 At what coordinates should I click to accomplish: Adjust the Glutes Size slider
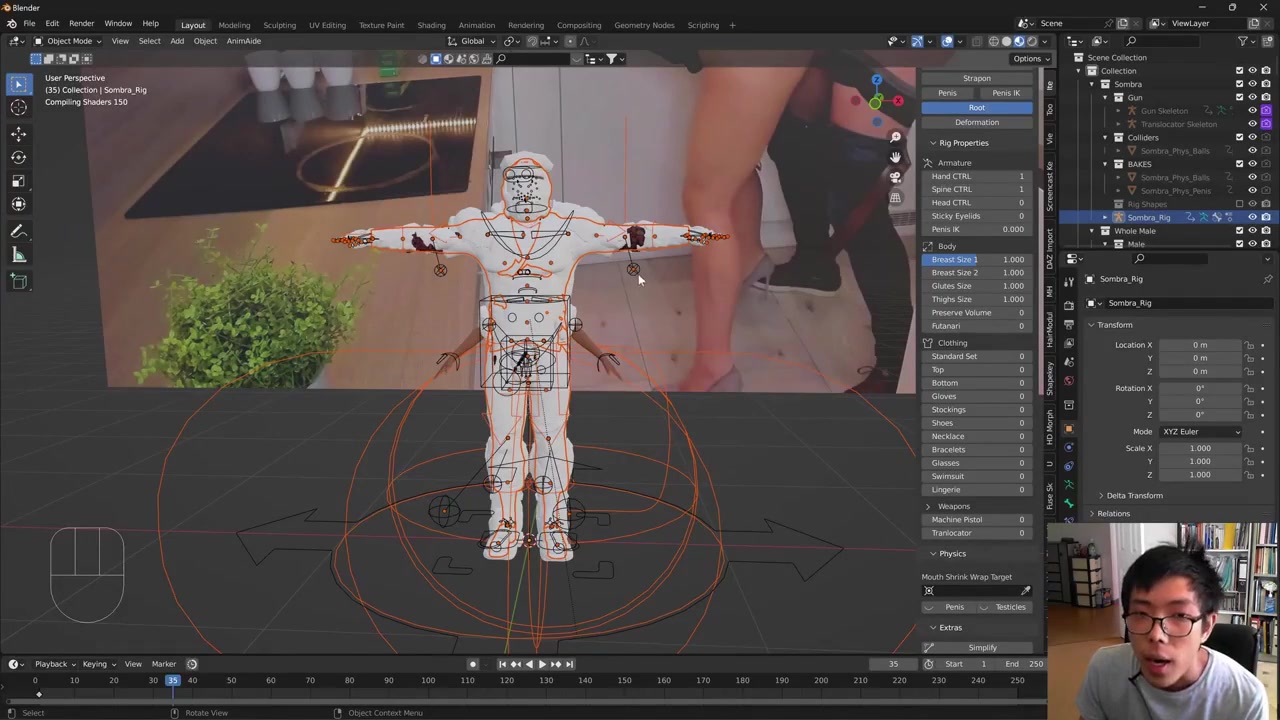click(976, 286)
